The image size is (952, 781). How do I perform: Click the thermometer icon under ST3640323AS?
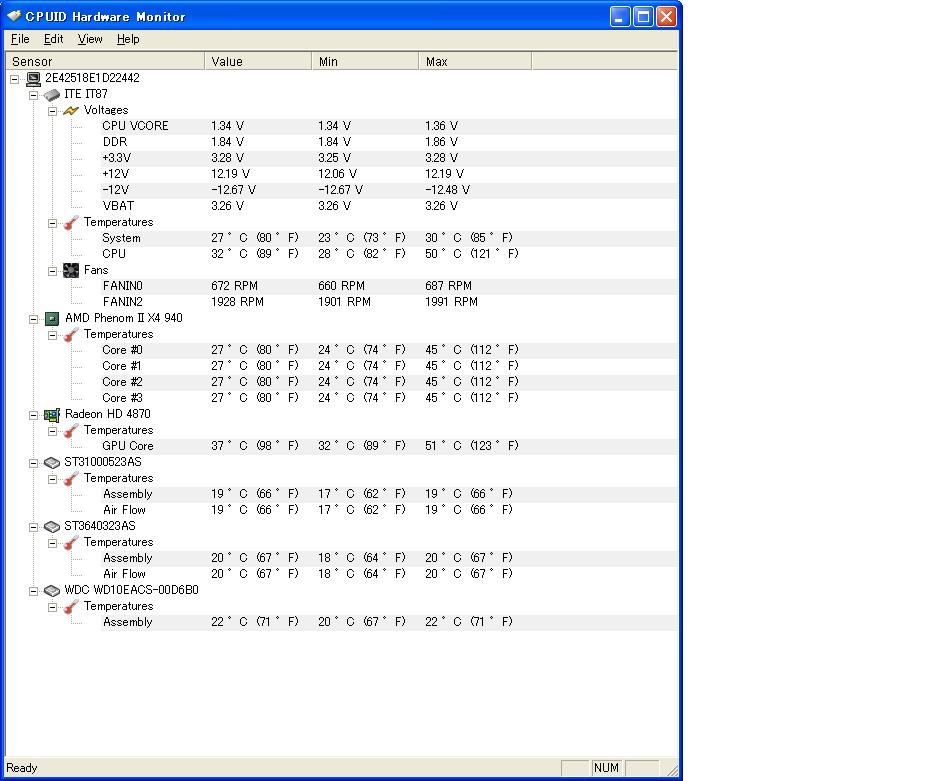pos(71,542)
